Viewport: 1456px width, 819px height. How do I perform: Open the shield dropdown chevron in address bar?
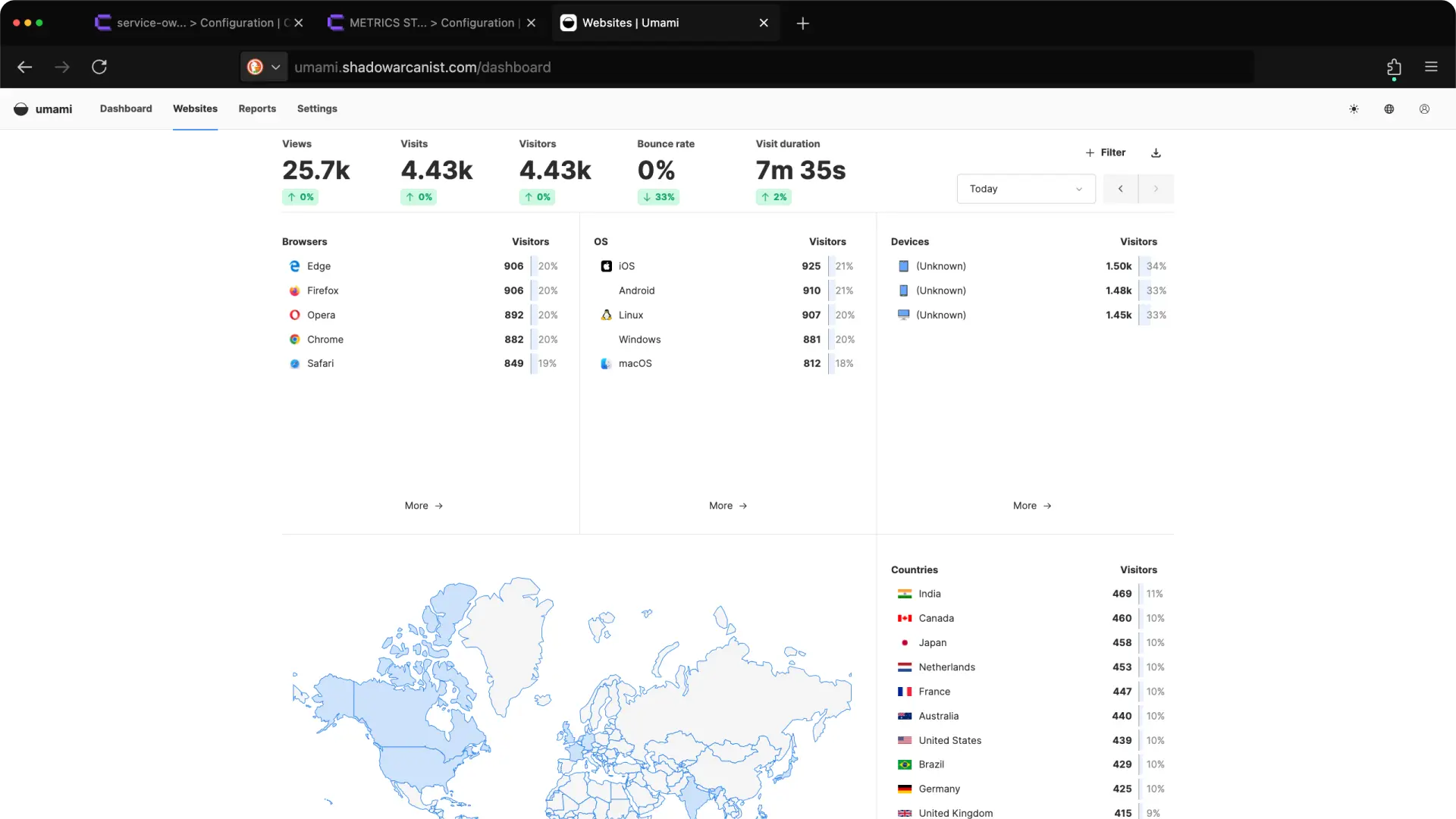(276, 67)
